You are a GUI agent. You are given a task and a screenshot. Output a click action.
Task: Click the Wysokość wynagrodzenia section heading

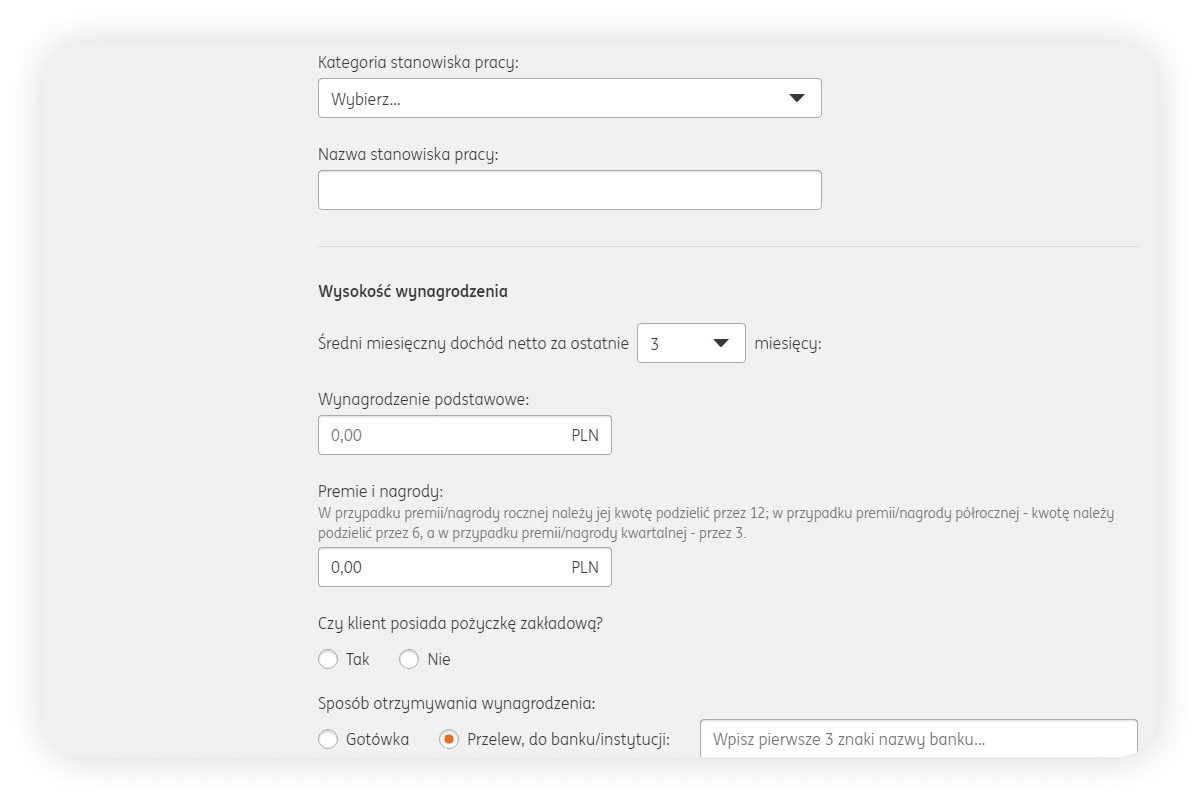pos(413,292)
